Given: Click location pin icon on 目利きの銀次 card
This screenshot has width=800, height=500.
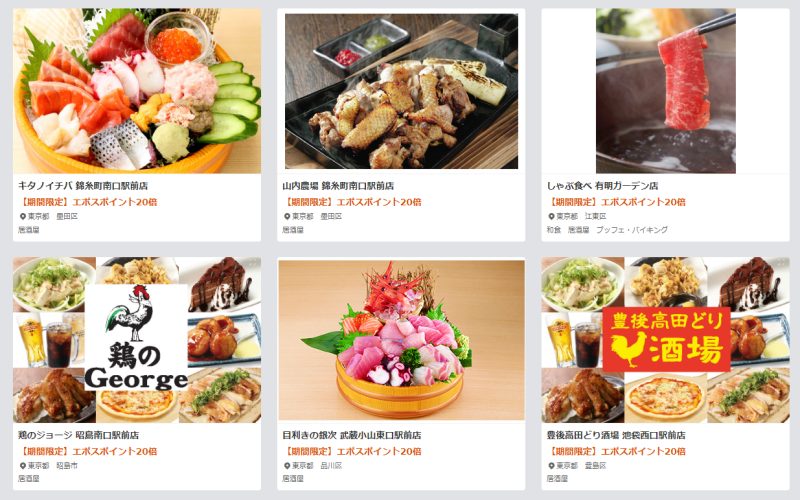Looking at the screenshot, I should (x=287, y=466).
